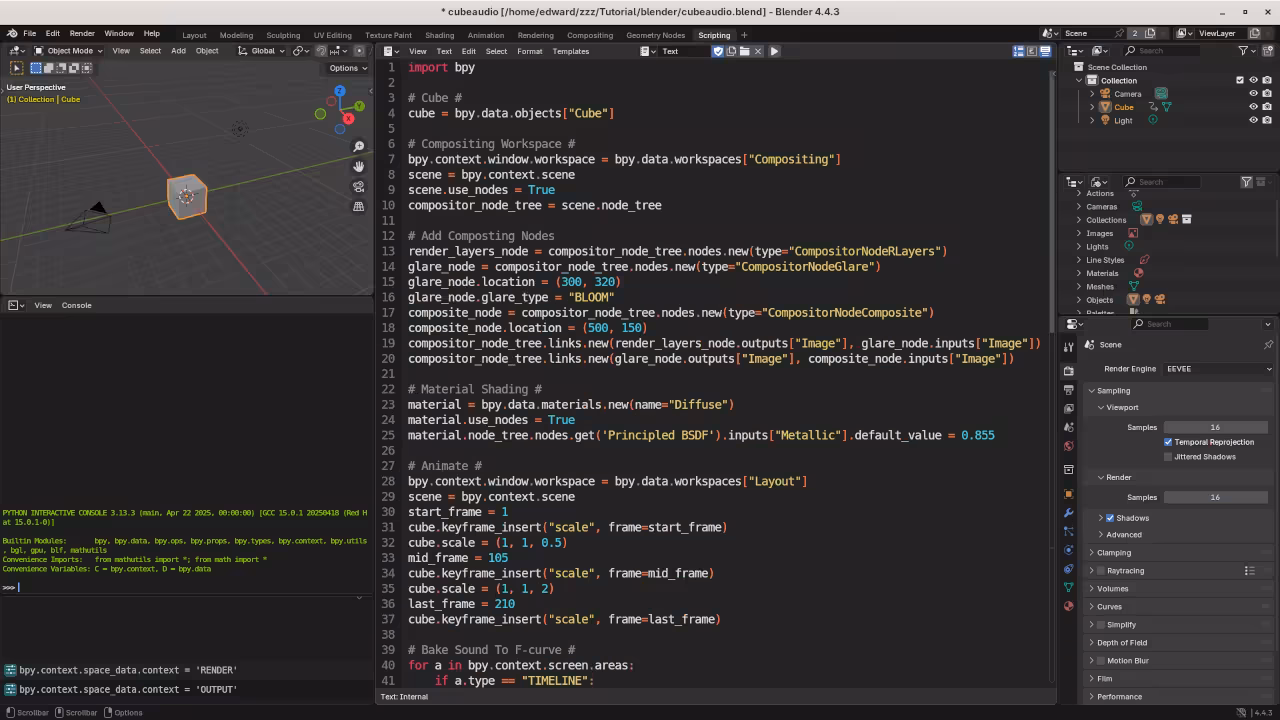Switch perspective/orthographic with the grid icon
This screenshot has width=1280, height=720.
coord(359,206)
